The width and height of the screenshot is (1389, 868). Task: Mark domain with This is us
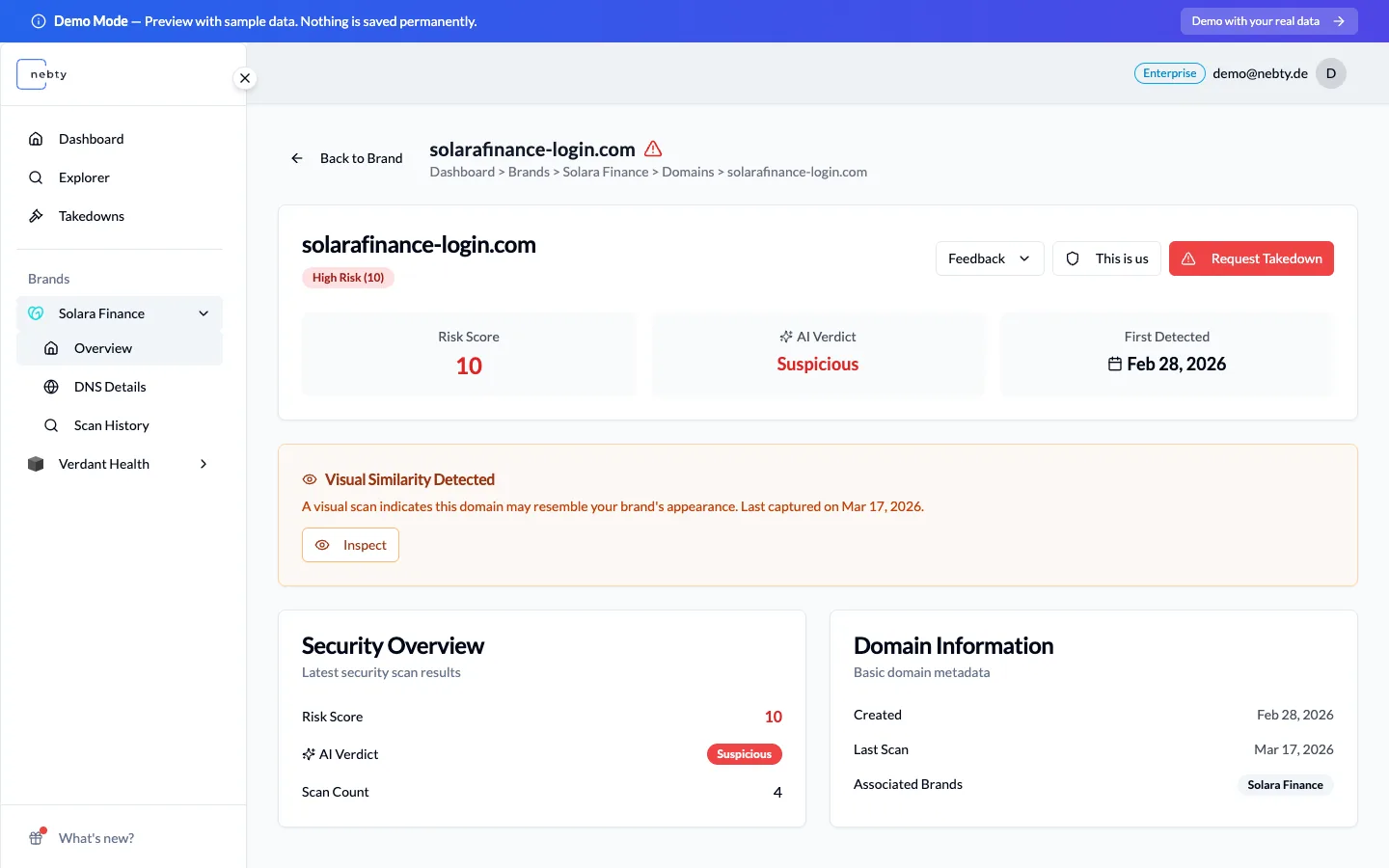click(x=1106, y=258)
